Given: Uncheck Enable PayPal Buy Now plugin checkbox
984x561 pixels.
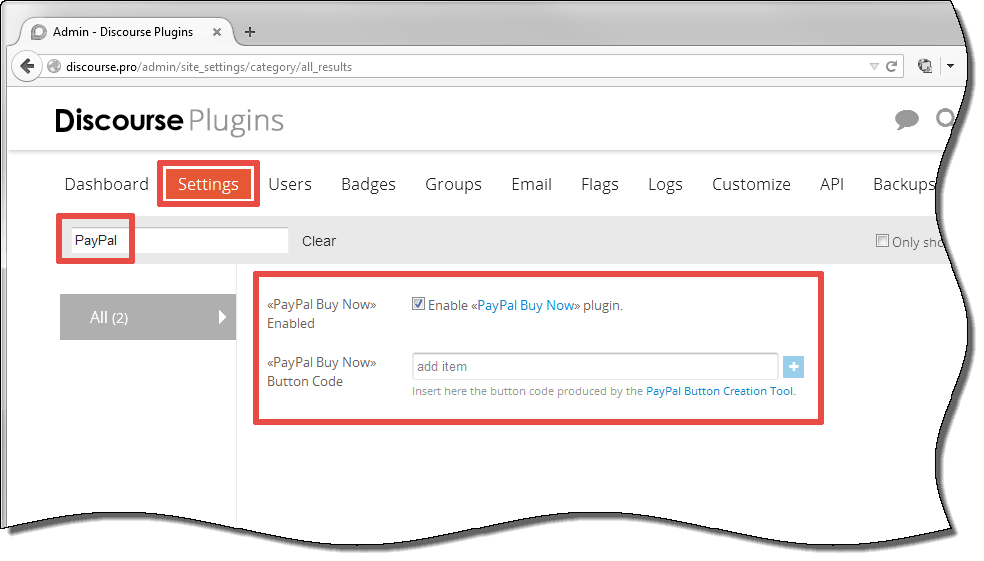Looking at the screenshot, I should click(x=419, y=304).
